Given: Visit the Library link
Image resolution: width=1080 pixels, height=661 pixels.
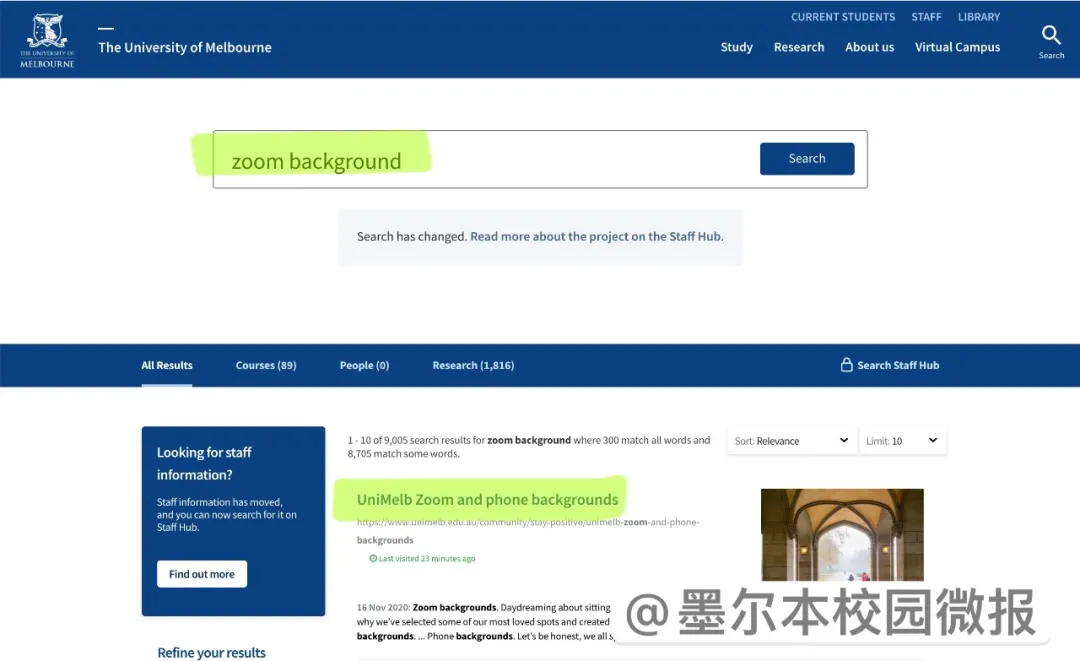Looking at the screenshot, I should coord(979,17).
